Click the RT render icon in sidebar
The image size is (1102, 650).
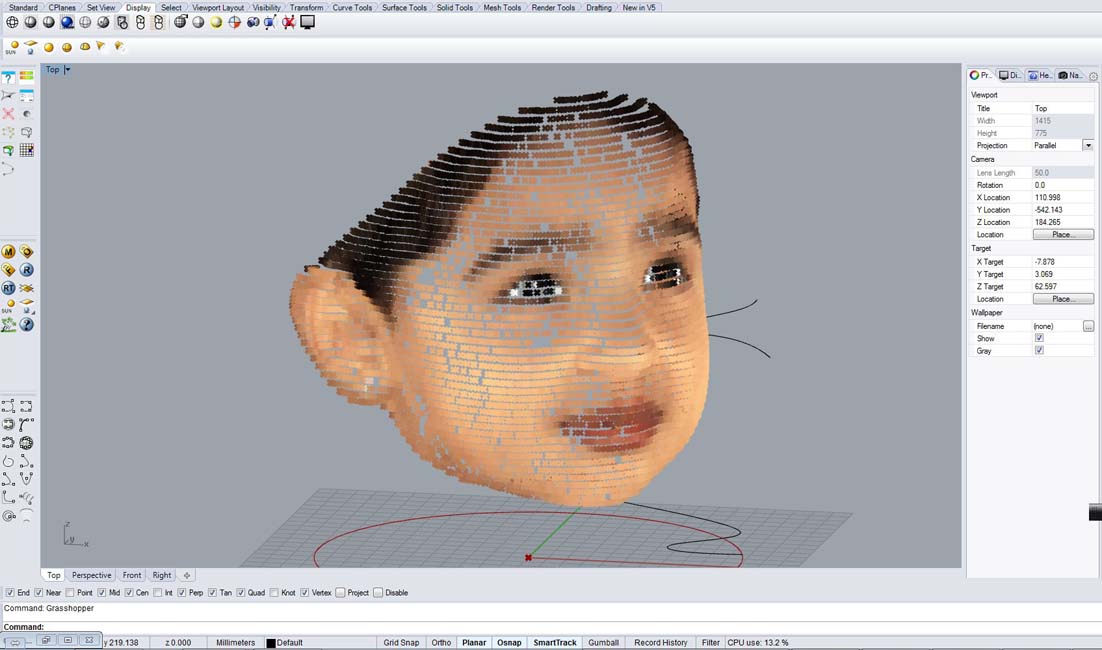click(x=9, y=288)
